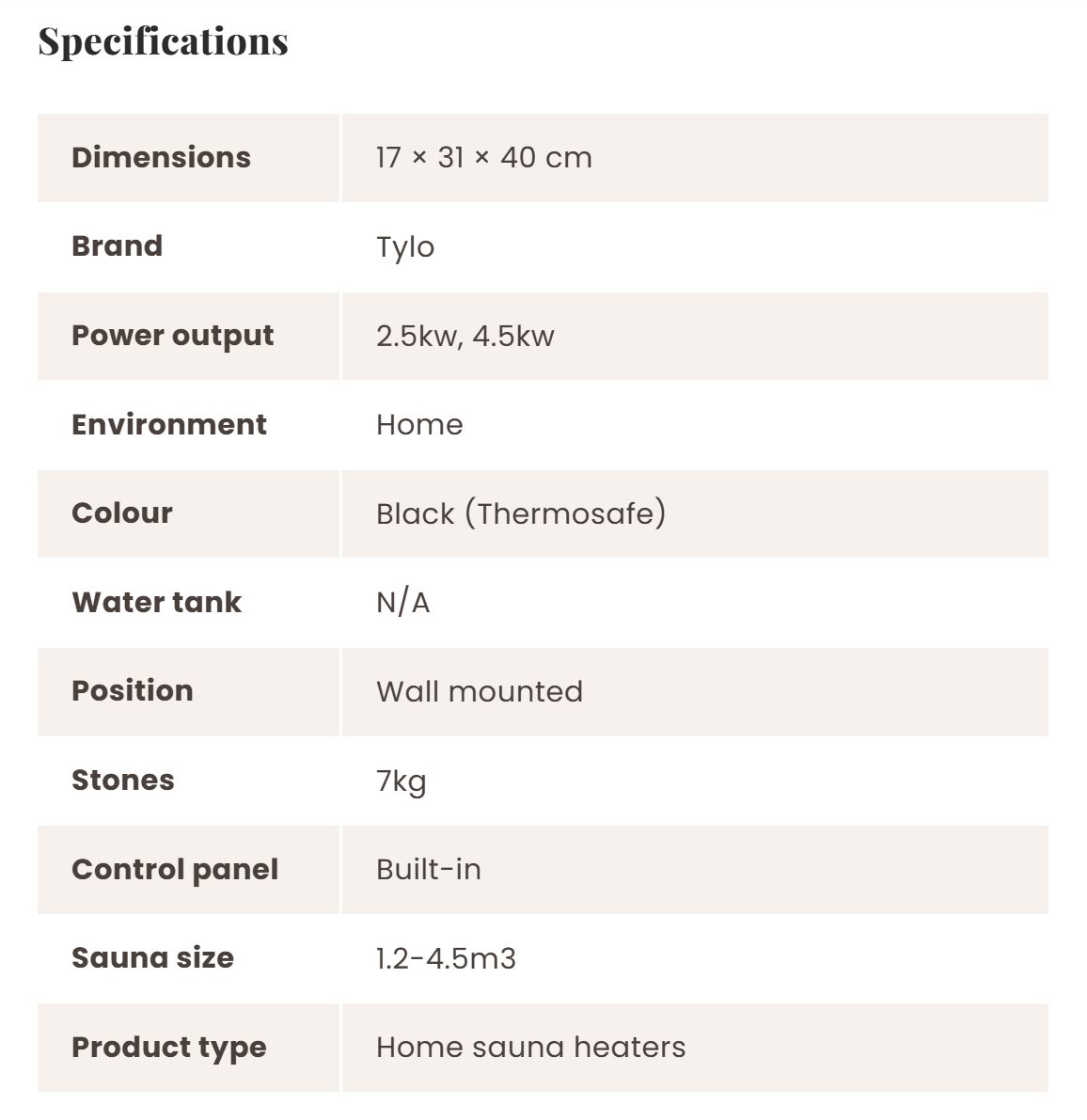Select the Dimensions row label
Viewport: 1087px width, 1120px height.
161,157
